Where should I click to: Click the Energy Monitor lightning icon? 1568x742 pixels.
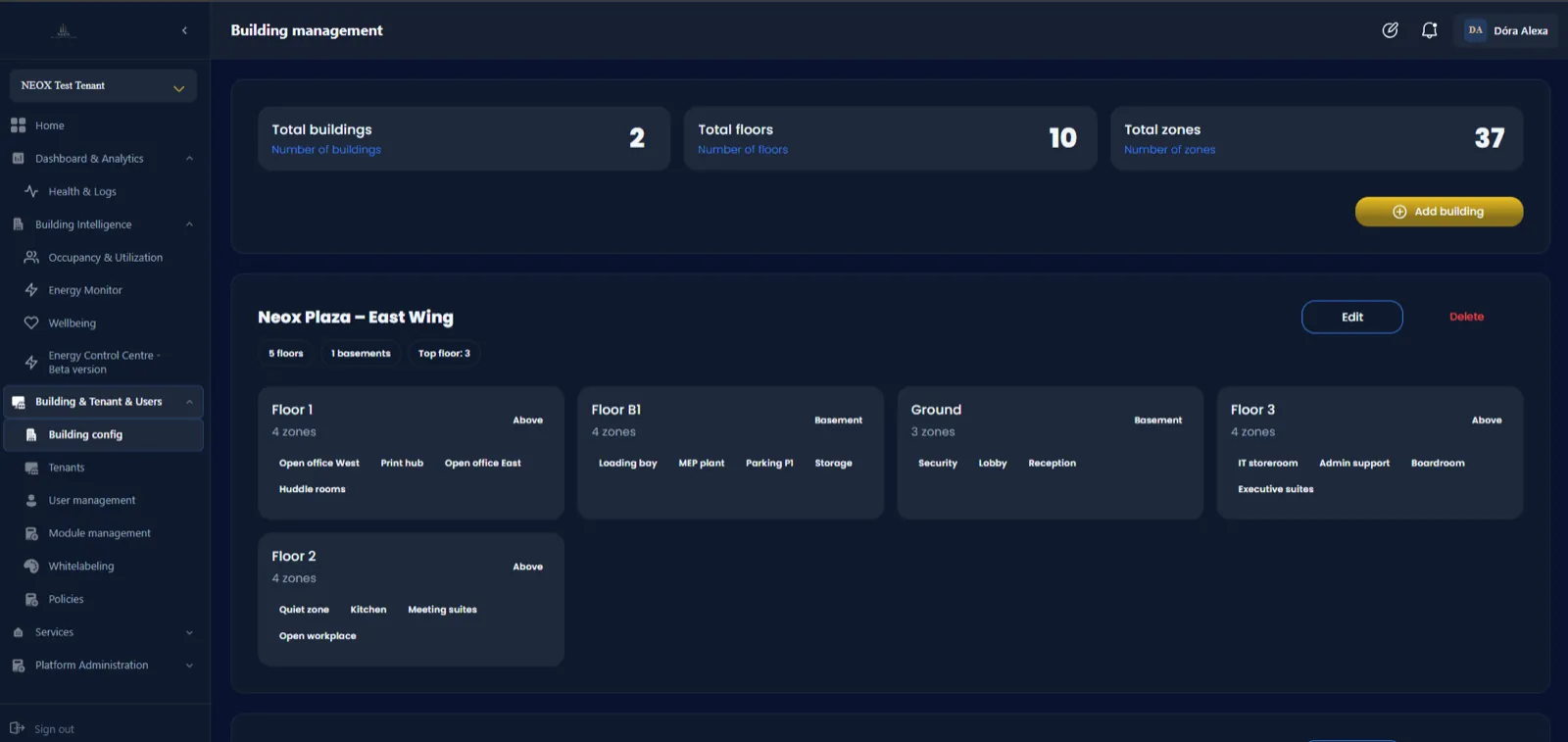click(x=31, y=290)
